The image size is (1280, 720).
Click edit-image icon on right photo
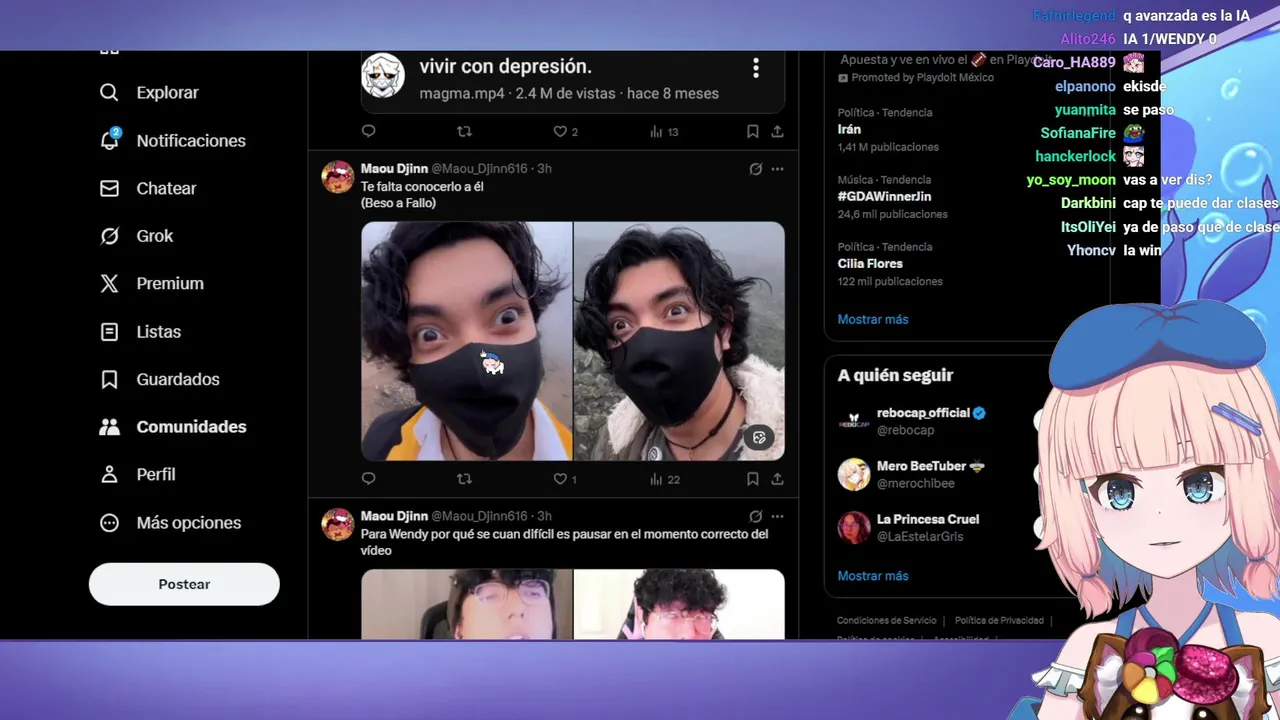point(759,437)
